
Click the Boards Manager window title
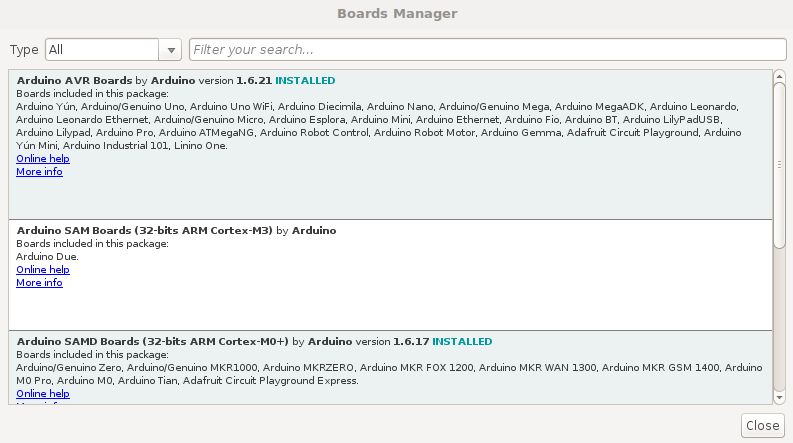pyautogui.click(x=397, y=14)
